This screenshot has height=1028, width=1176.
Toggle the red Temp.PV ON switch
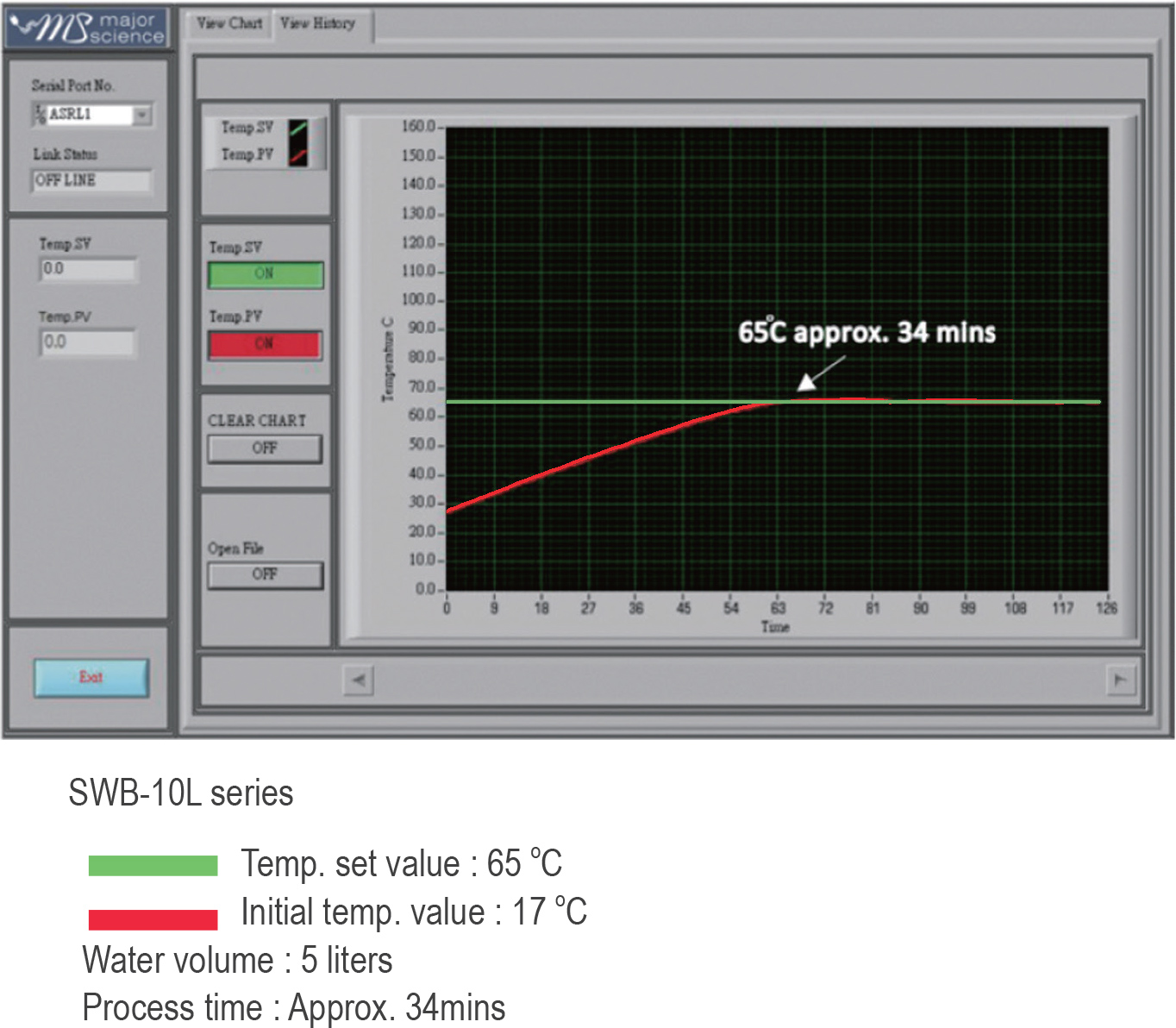pos(265,344)
